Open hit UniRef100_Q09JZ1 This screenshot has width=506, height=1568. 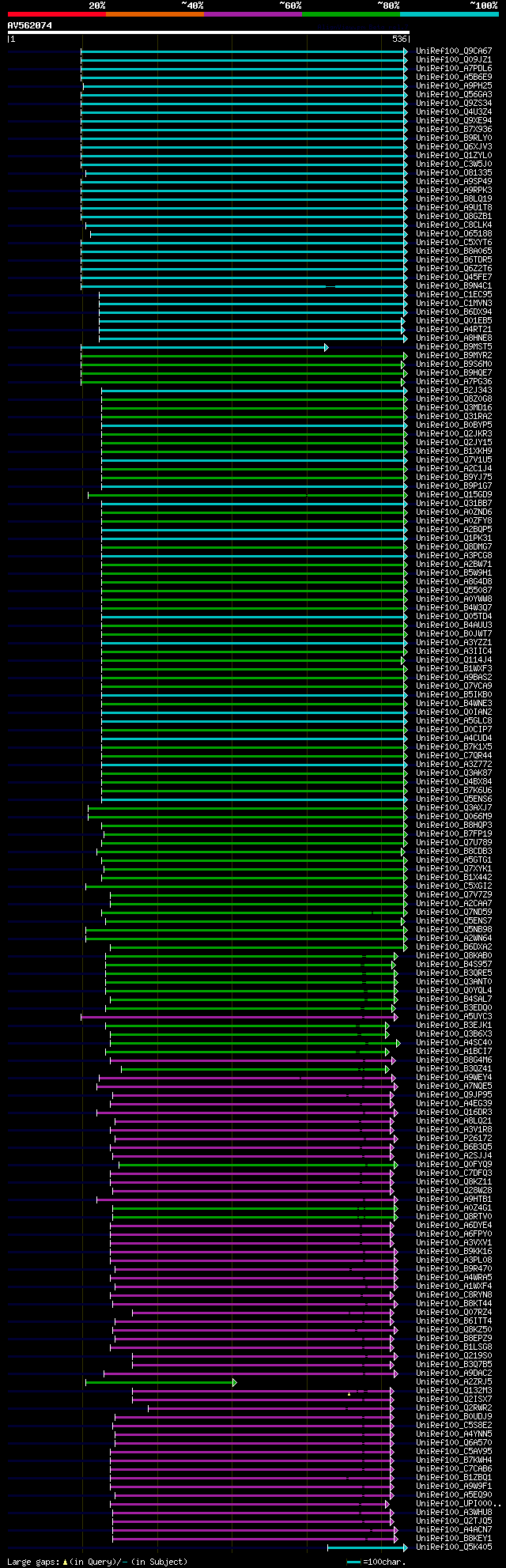454,59
